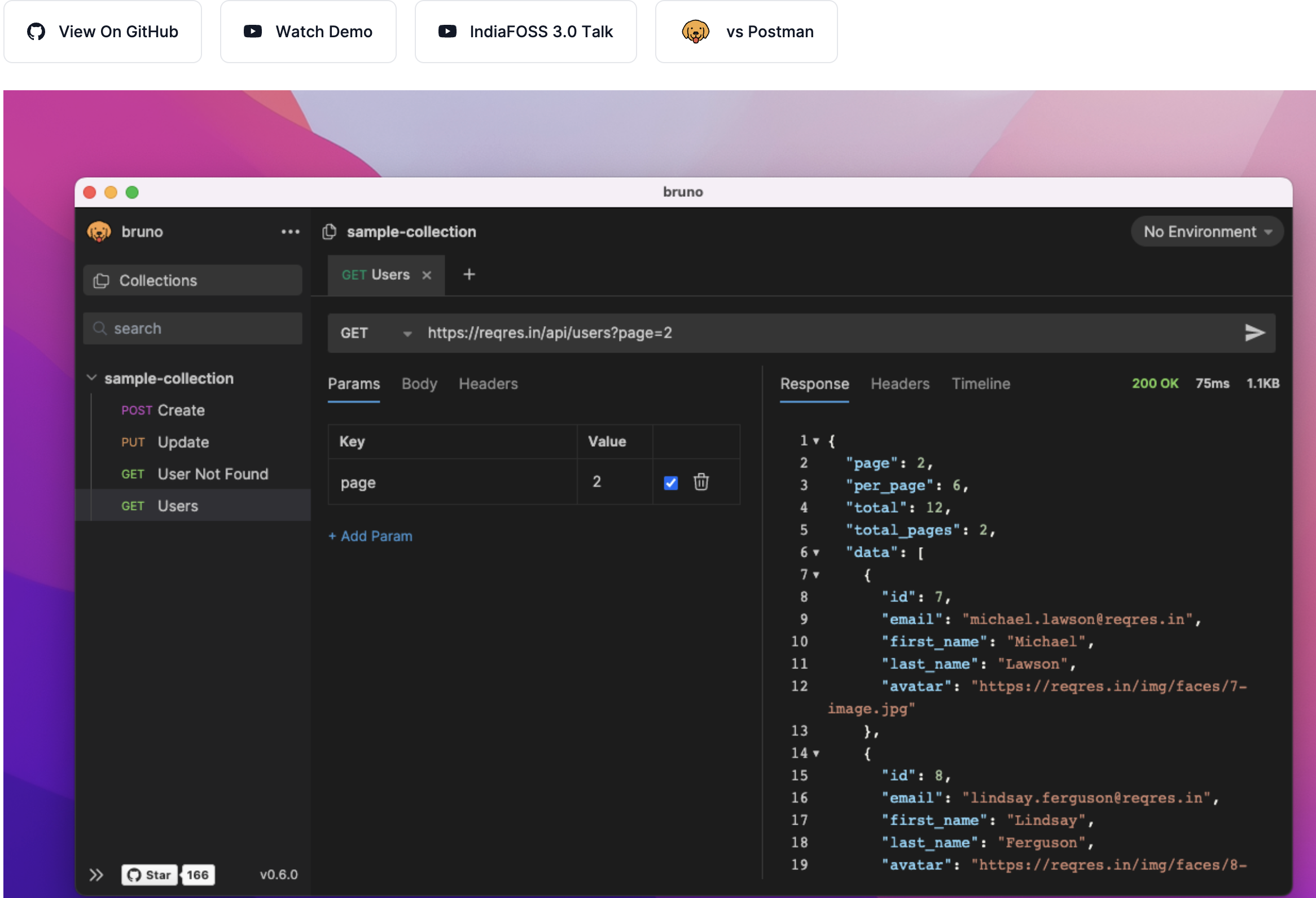Image resolution: width=1316 pixels, height=898 pixels.
Task: Collapse the JSON fold arrow at line 1
Action: (x=816, y=441)
